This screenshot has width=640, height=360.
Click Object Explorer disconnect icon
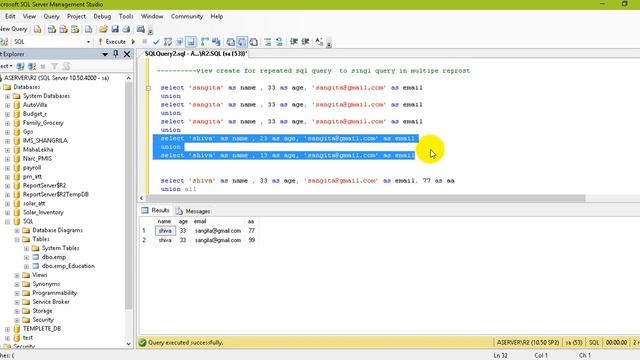tap(32, 66)
